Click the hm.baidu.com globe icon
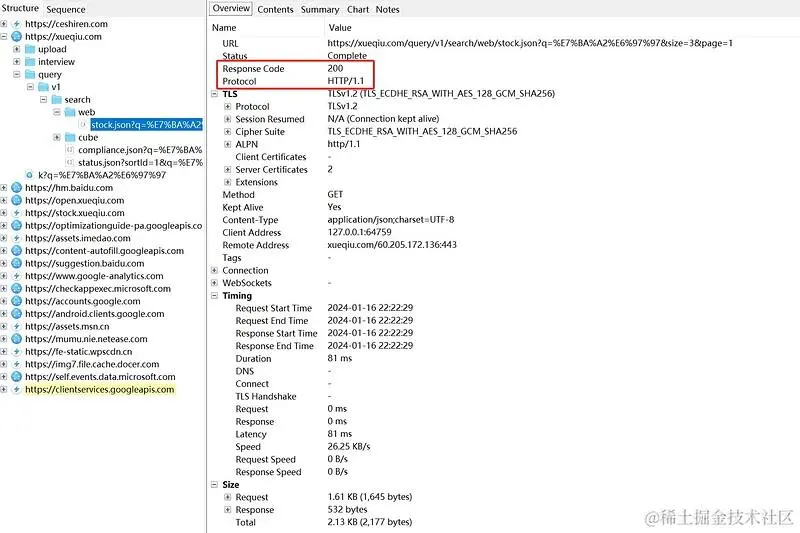The width and height of the screenshot is (800, 533). (16, 188)
